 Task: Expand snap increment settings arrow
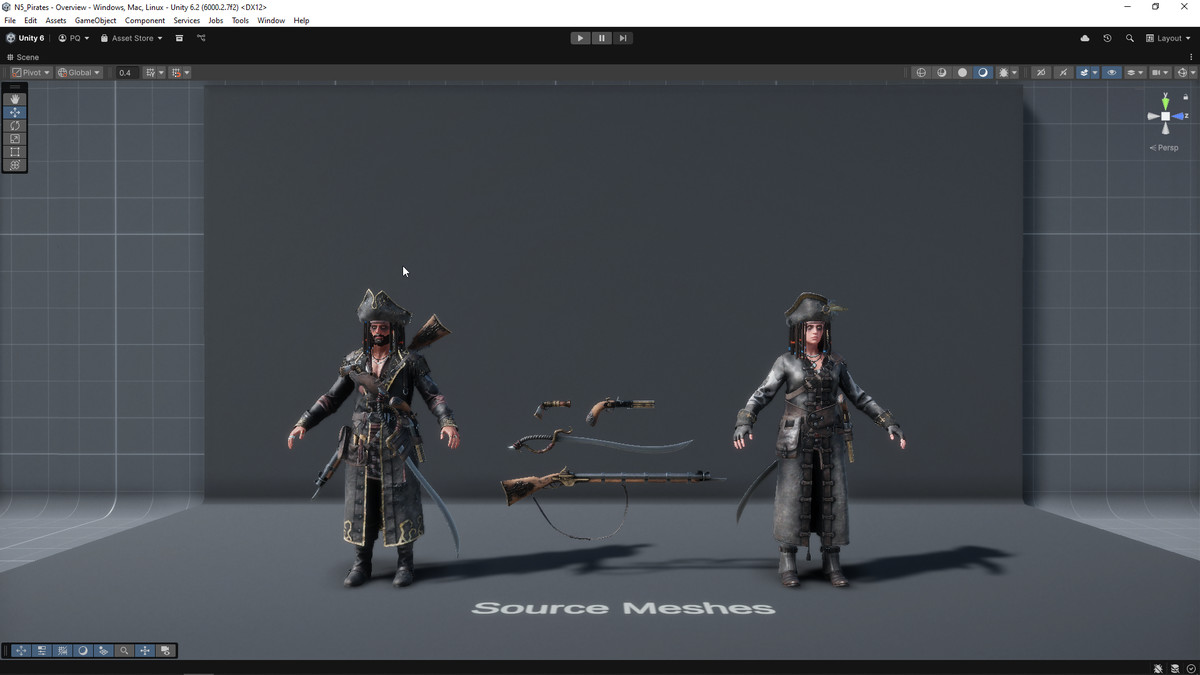coord(187,72)
